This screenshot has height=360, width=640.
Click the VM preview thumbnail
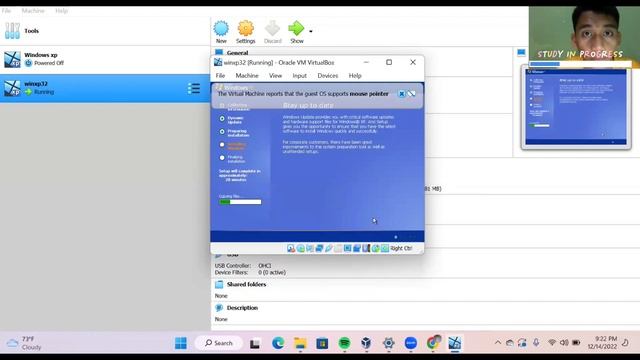[x=576, y=107]
